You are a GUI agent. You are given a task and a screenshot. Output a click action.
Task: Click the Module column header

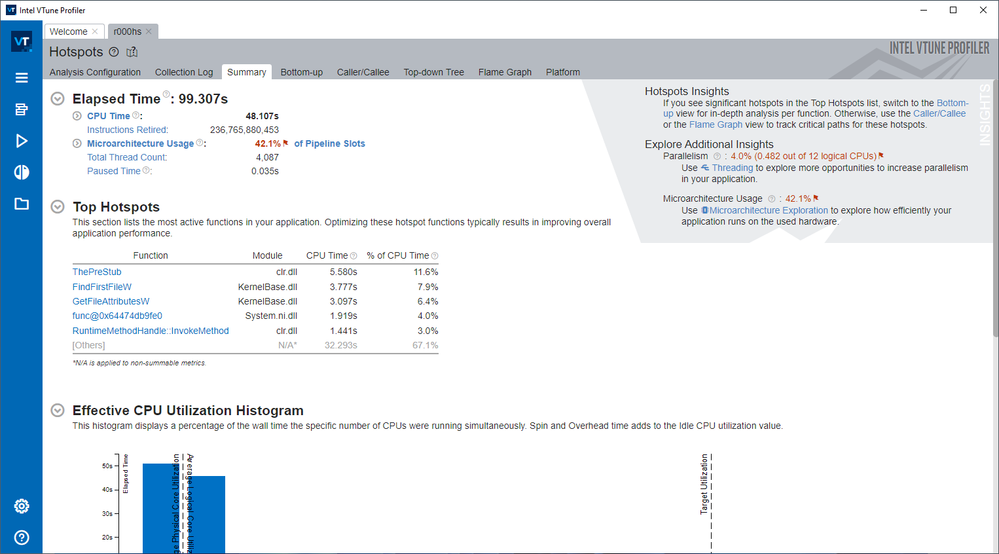267,255
